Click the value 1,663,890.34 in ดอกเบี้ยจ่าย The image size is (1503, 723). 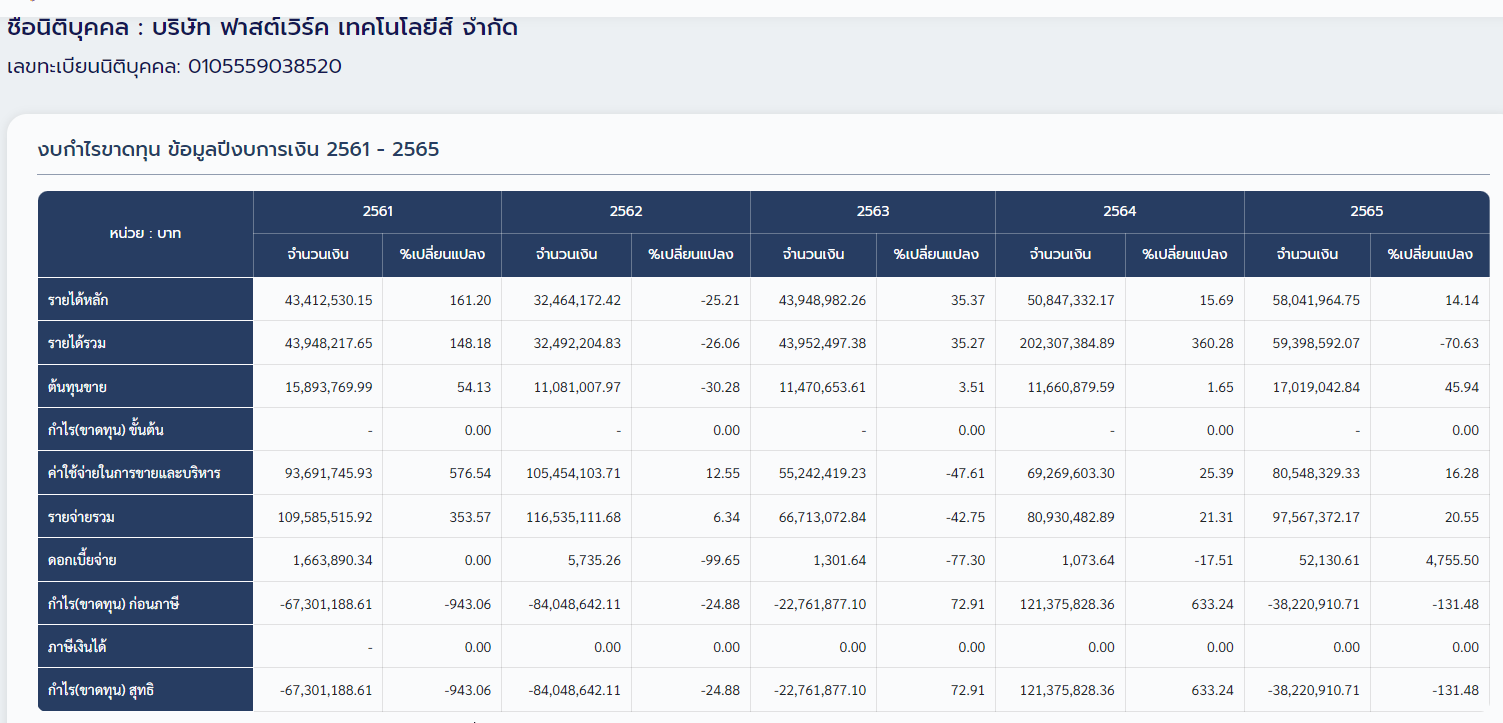pyautogui.click(x=333, y=560)
